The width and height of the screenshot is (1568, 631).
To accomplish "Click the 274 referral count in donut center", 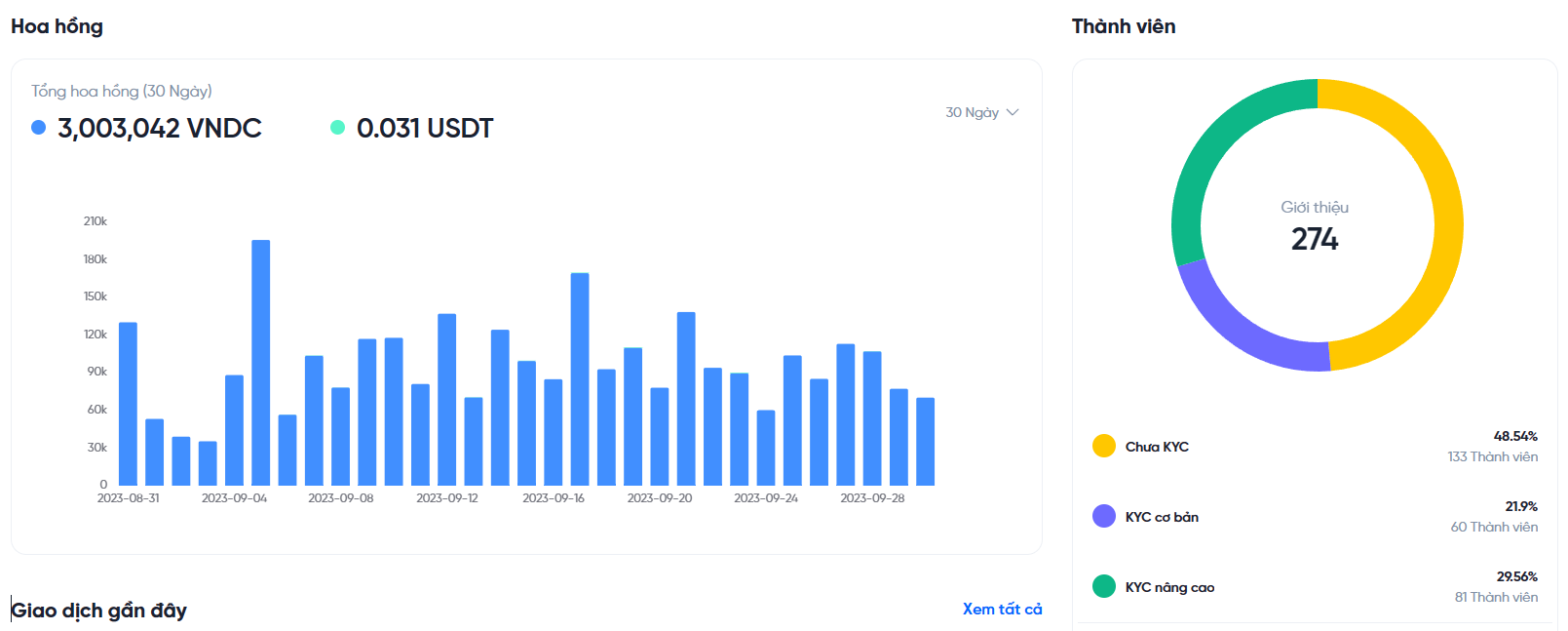I will (x=1315, y=239).
